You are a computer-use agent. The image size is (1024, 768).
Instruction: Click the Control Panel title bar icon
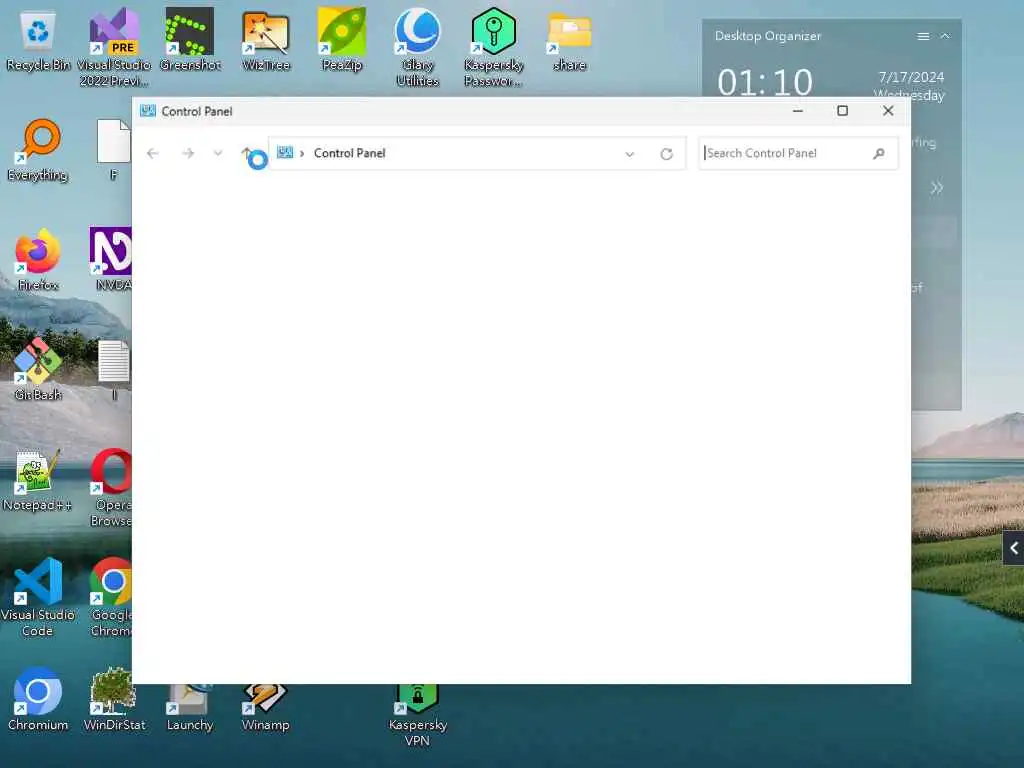click(148, 111)
